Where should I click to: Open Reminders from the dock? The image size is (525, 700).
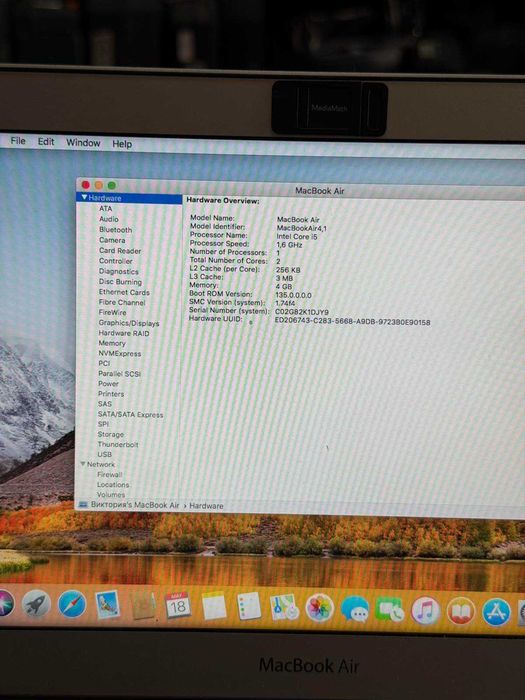point(249,606)
